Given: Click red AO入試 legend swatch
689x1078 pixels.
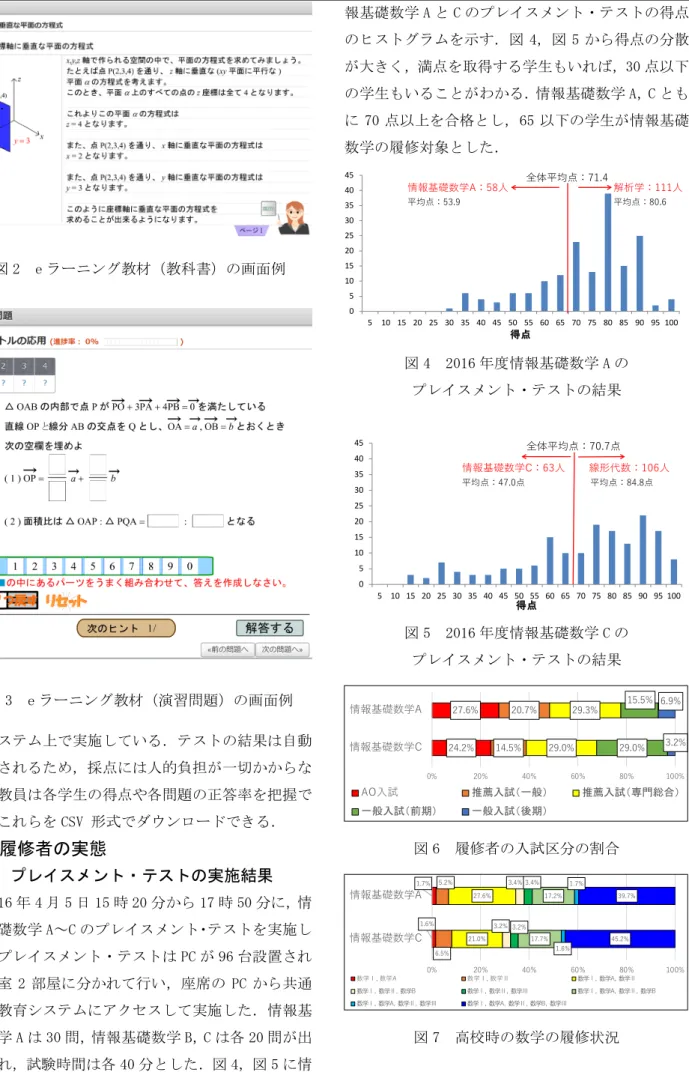Looking at the screenshot, I should [x=355, y=793].
